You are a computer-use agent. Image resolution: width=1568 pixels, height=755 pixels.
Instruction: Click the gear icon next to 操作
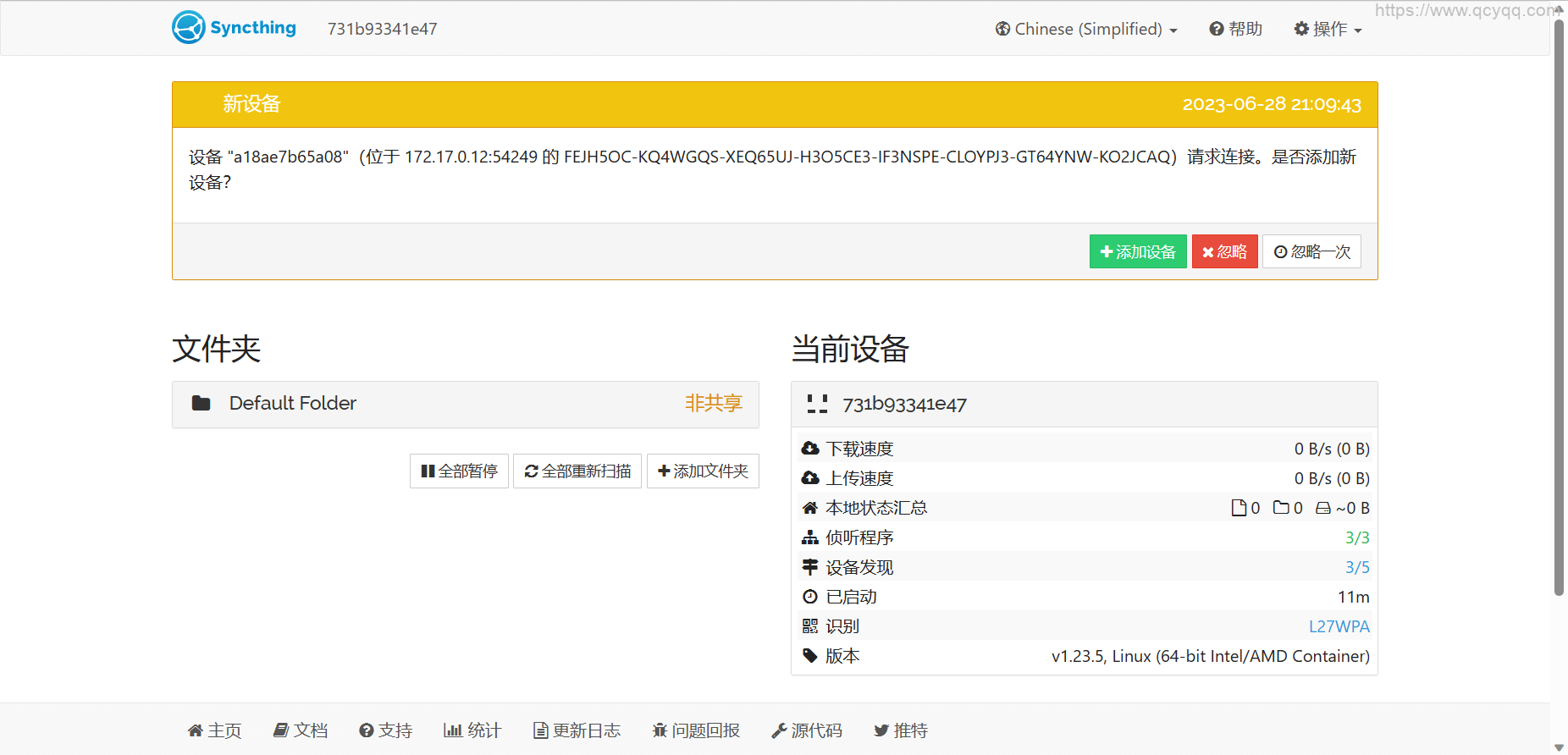pyautogui.click(x=1301, y=29)
